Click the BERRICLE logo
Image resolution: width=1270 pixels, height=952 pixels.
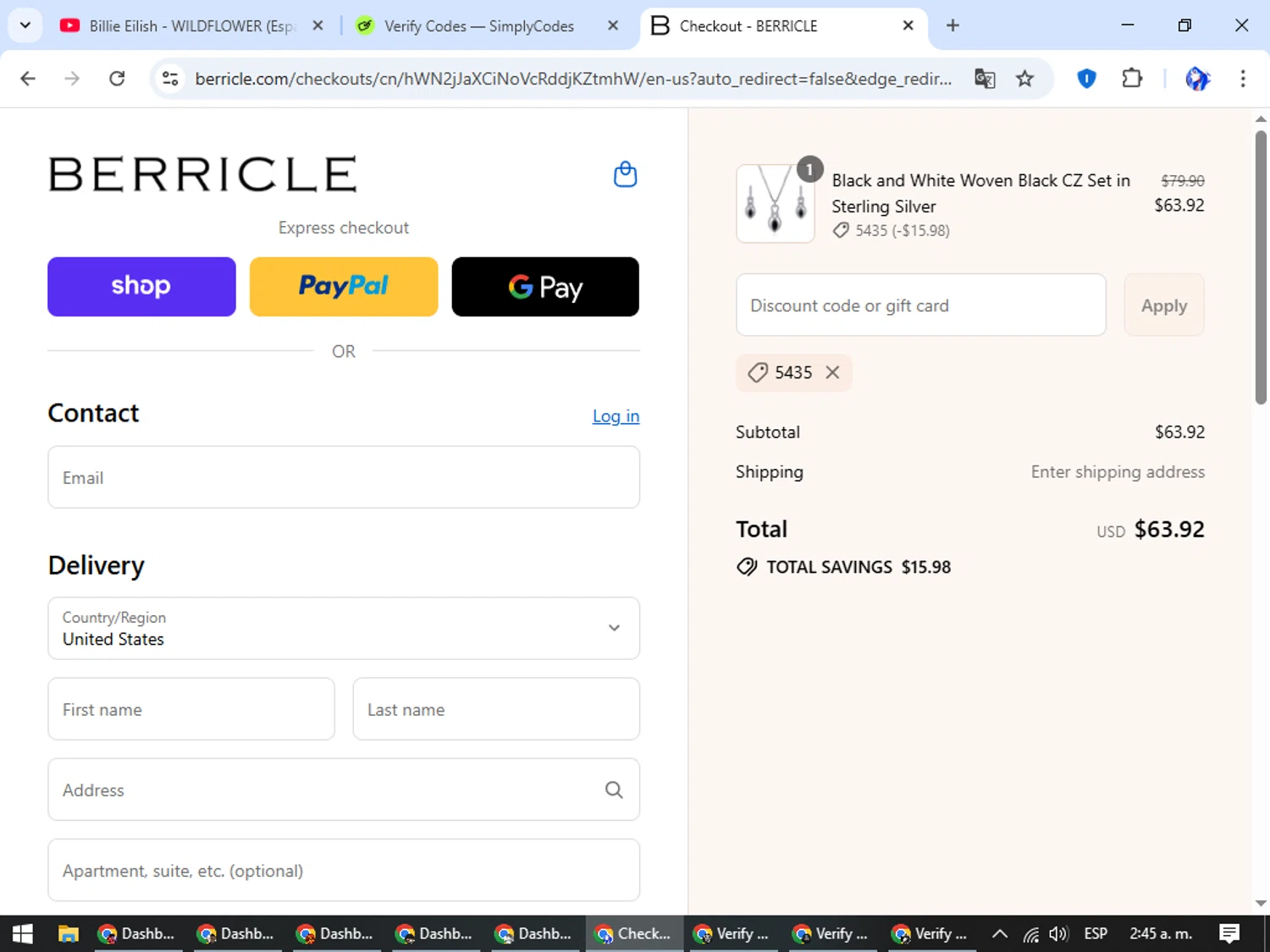203,174
